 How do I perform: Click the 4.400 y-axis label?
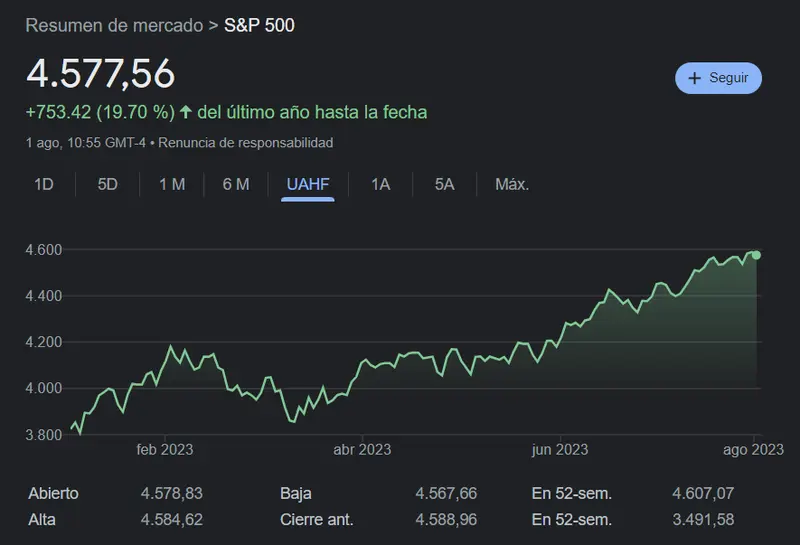[x=44, y=295]
